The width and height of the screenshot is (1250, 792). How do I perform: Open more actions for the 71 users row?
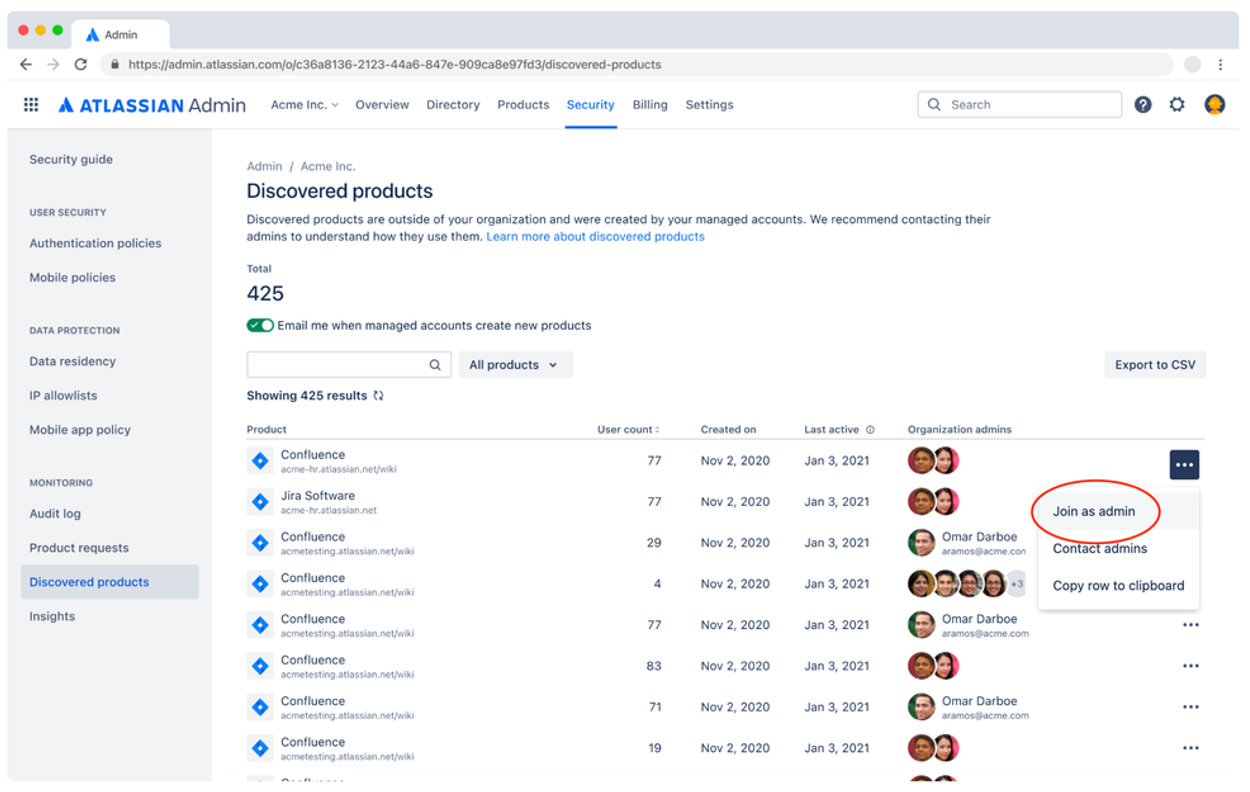[1190, 707]
